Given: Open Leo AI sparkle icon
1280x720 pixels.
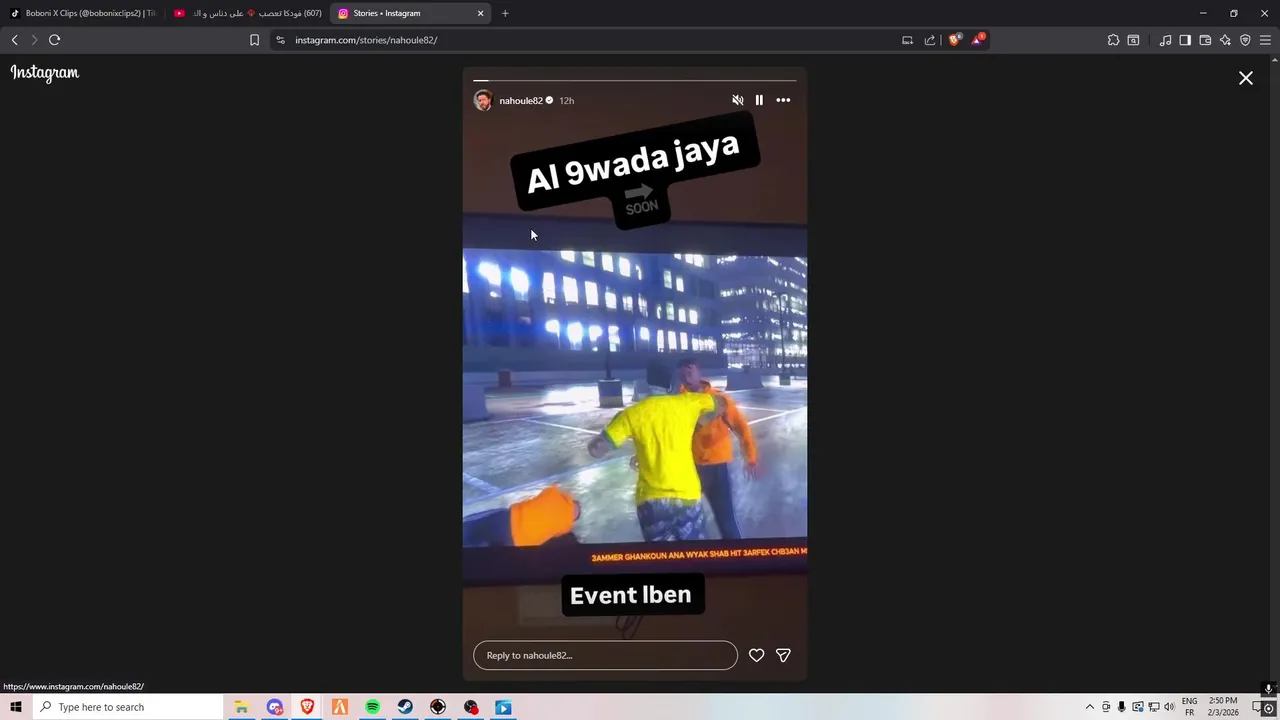Looking at the screenshot, I should click(x=1225, y=40).
